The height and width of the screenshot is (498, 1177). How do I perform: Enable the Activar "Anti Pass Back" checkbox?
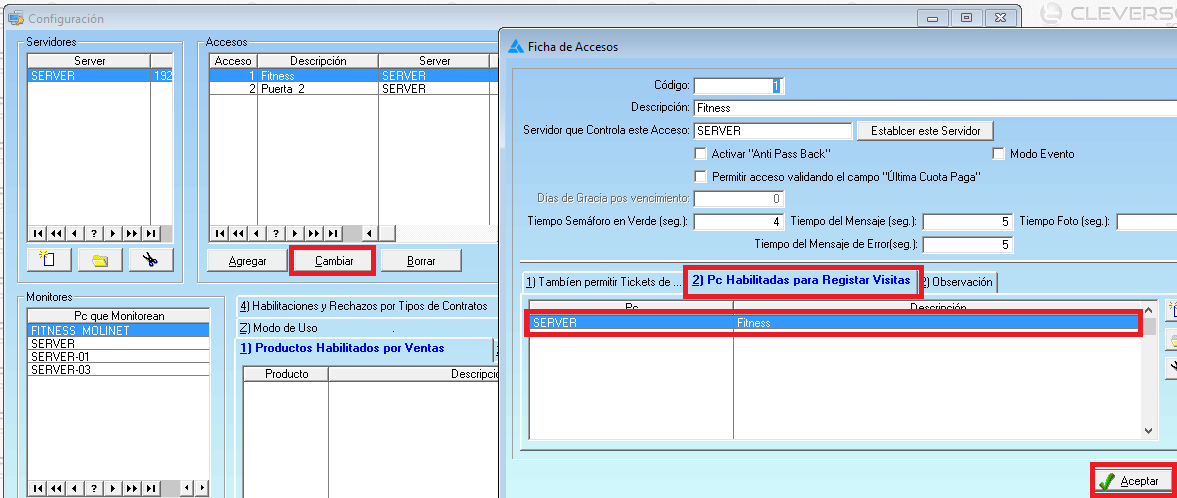(x=701, y=154)
